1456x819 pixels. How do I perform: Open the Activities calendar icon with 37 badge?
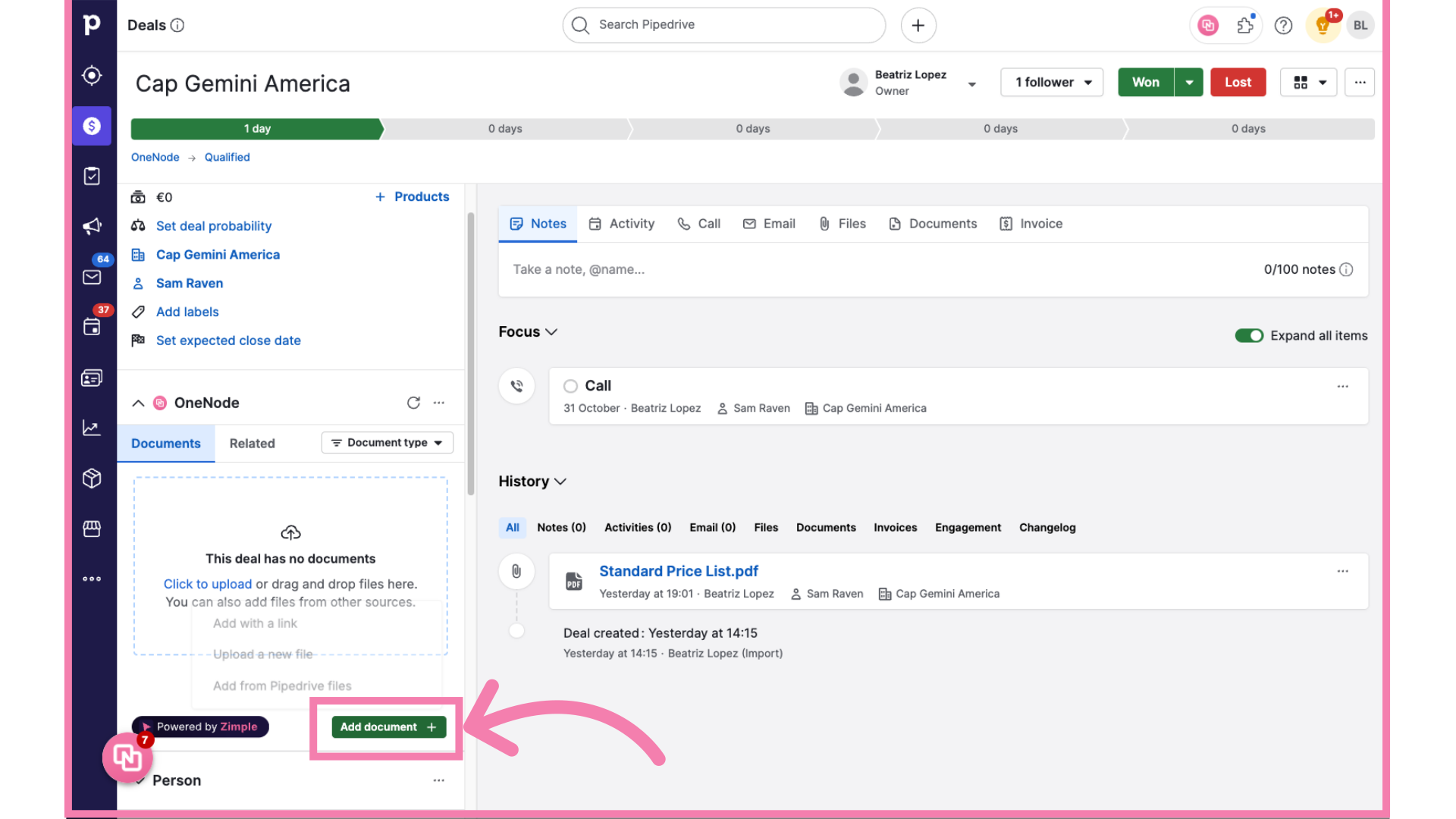coord(92,327)
